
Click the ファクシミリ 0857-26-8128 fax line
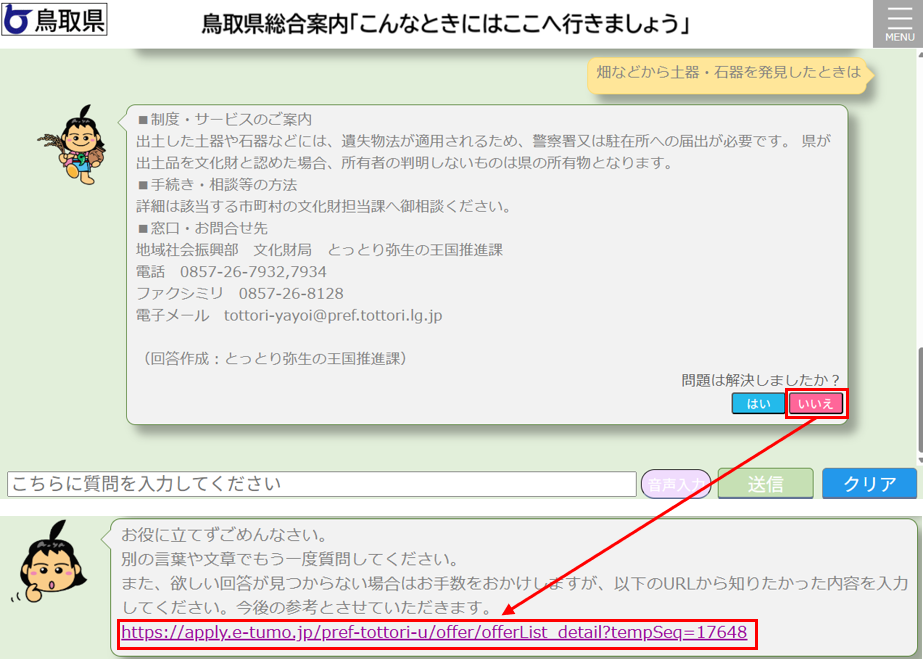click(x=239, y=293)
